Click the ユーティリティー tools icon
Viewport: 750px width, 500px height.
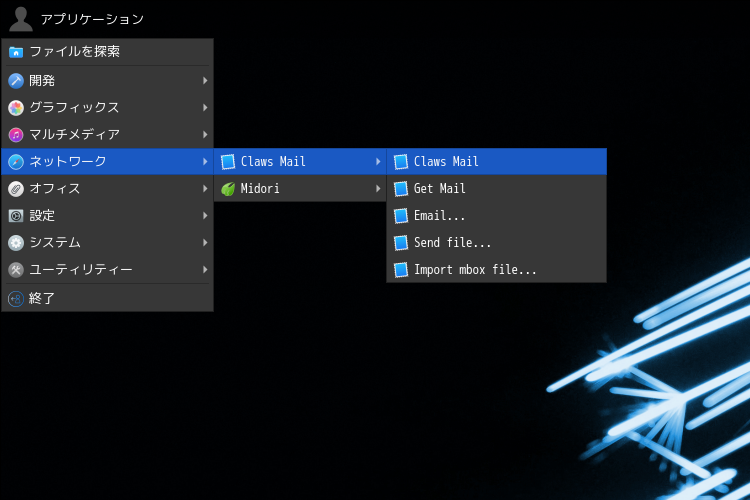pos(16,270)
